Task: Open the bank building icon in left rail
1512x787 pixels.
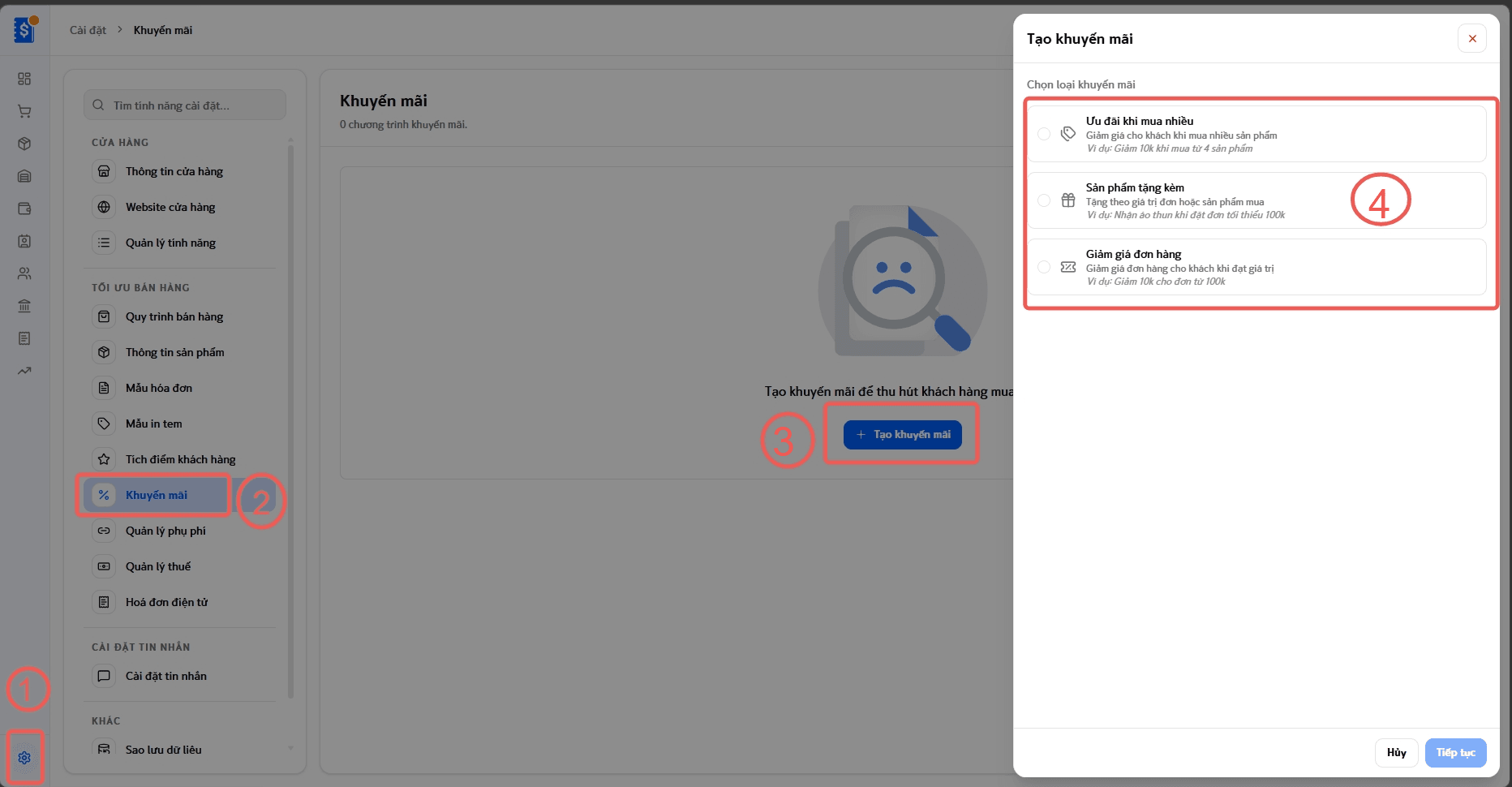Action: point(24,306)
